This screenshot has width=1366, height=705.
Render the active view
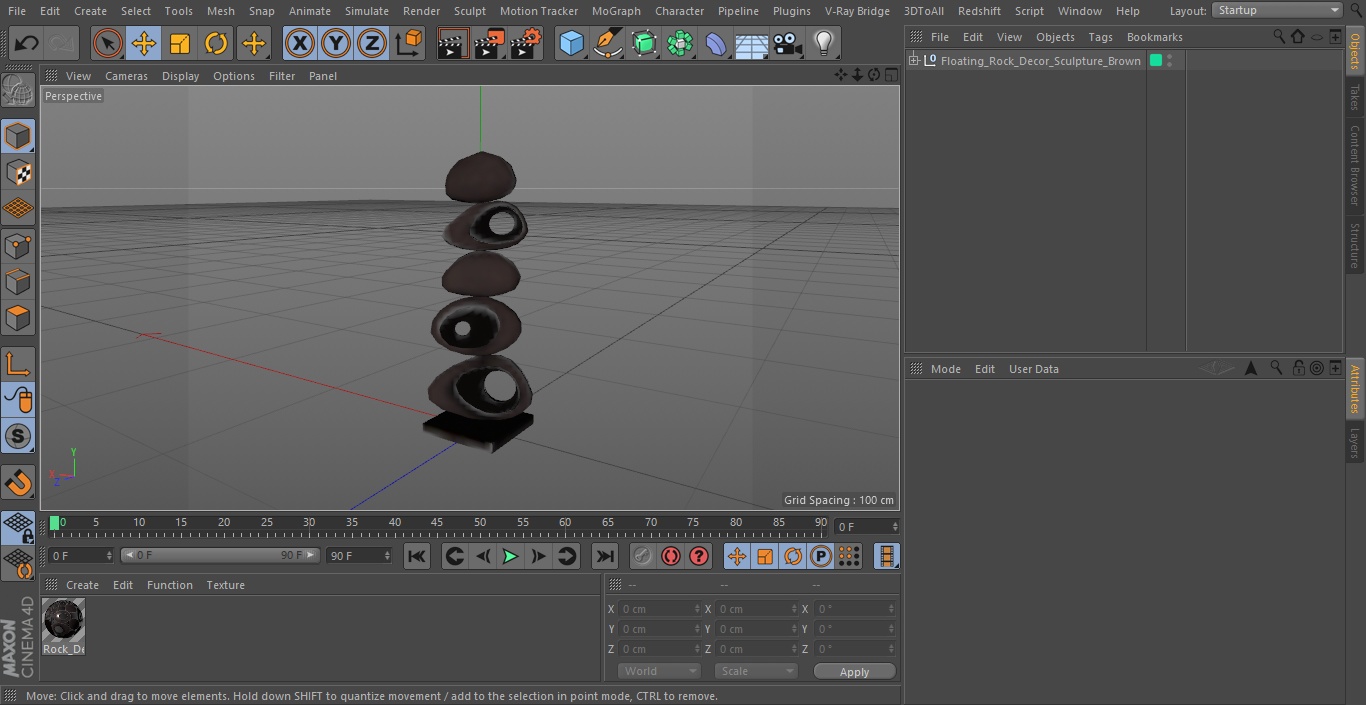(x=453, y=43)
